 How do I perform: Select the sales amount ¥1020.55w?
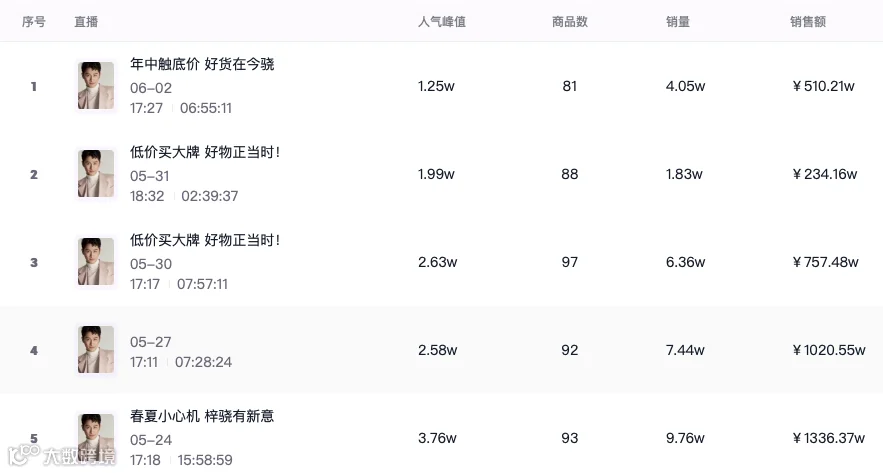(x=828, y=350)
